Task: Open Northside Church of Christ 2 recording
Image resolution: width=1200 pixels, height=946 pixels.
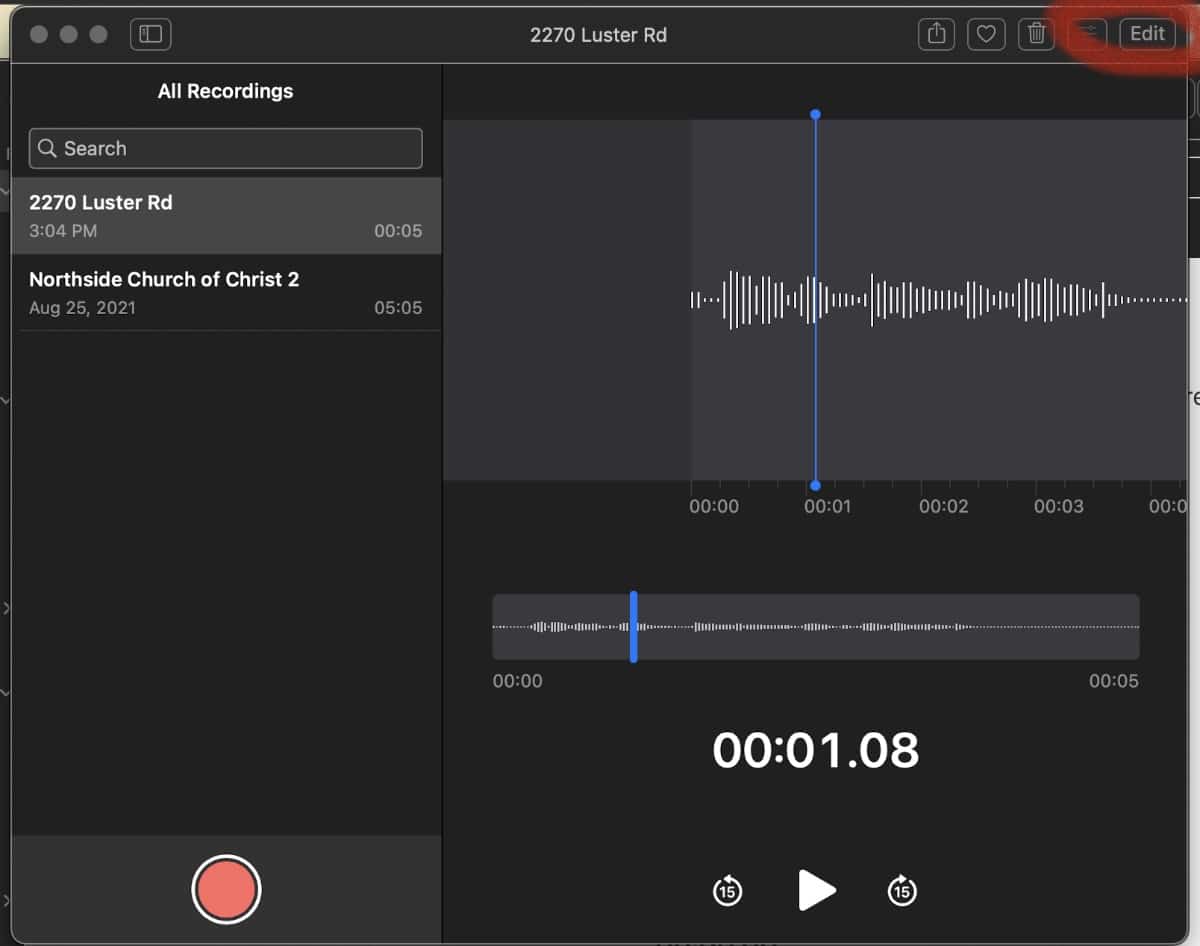Action: click(226, 292)
